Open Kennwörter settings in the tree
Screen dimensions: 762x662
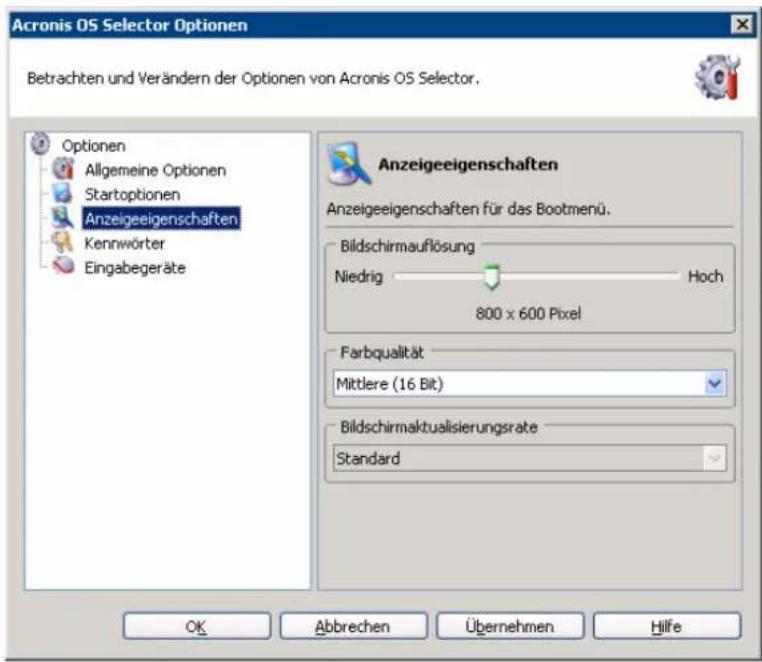click(x=124, y=243)
